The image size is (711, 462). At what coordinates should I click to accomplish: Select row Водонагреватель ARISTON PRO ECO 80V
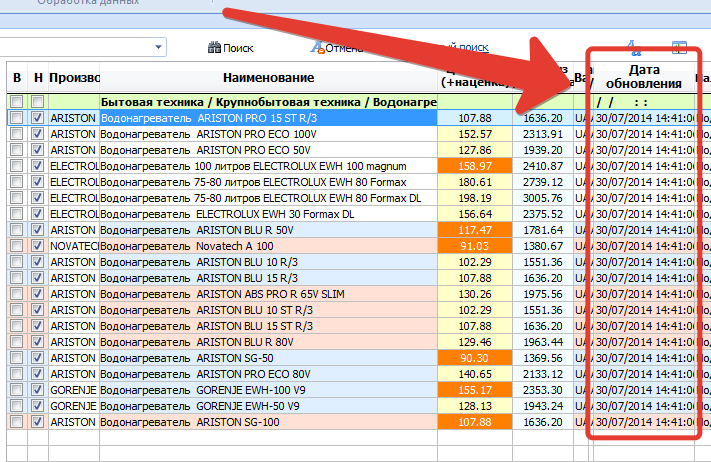pyautogui.click(x=268, y=374)
